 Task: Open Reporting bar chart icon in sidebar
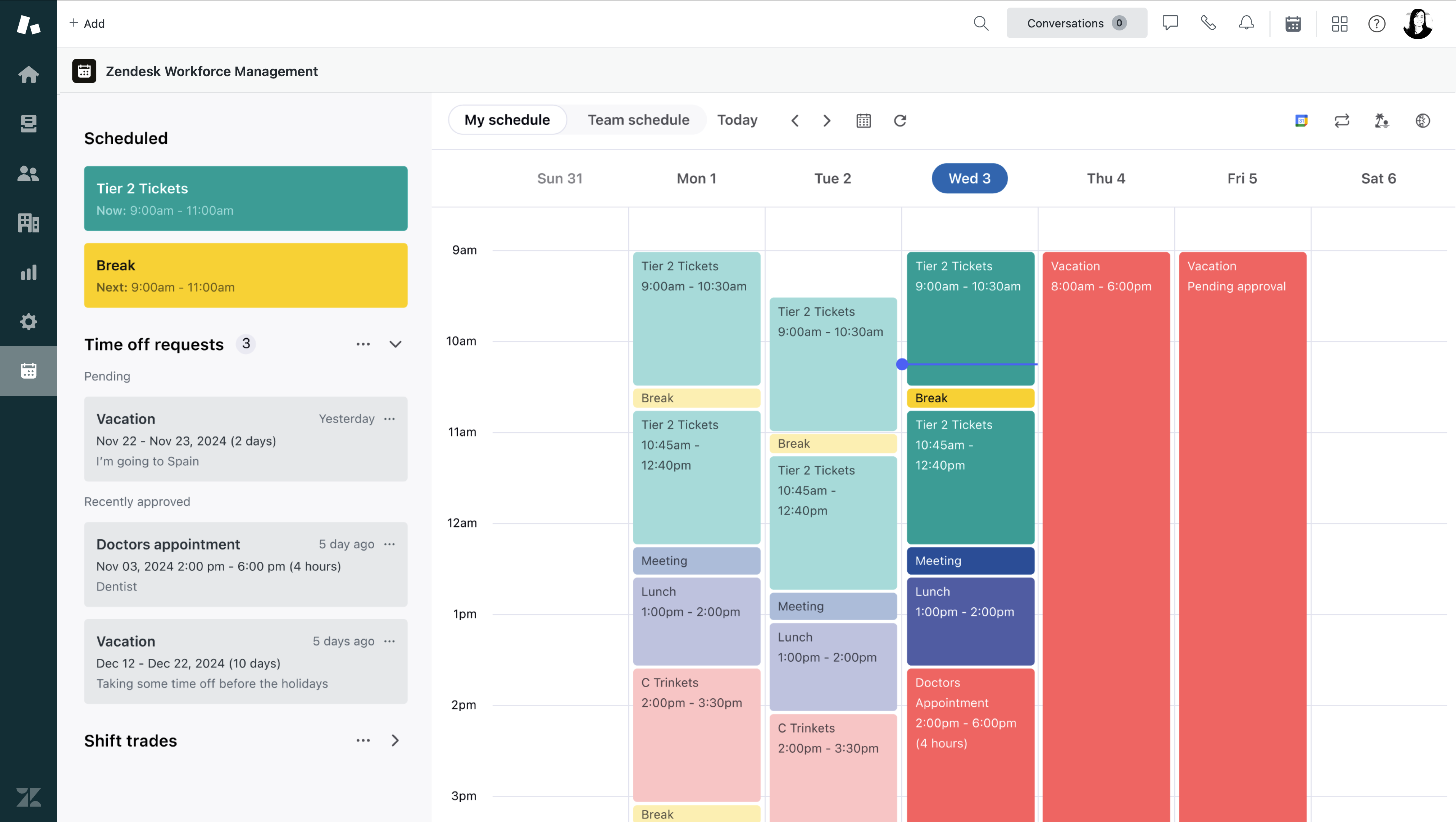click(x=28, y=272)
